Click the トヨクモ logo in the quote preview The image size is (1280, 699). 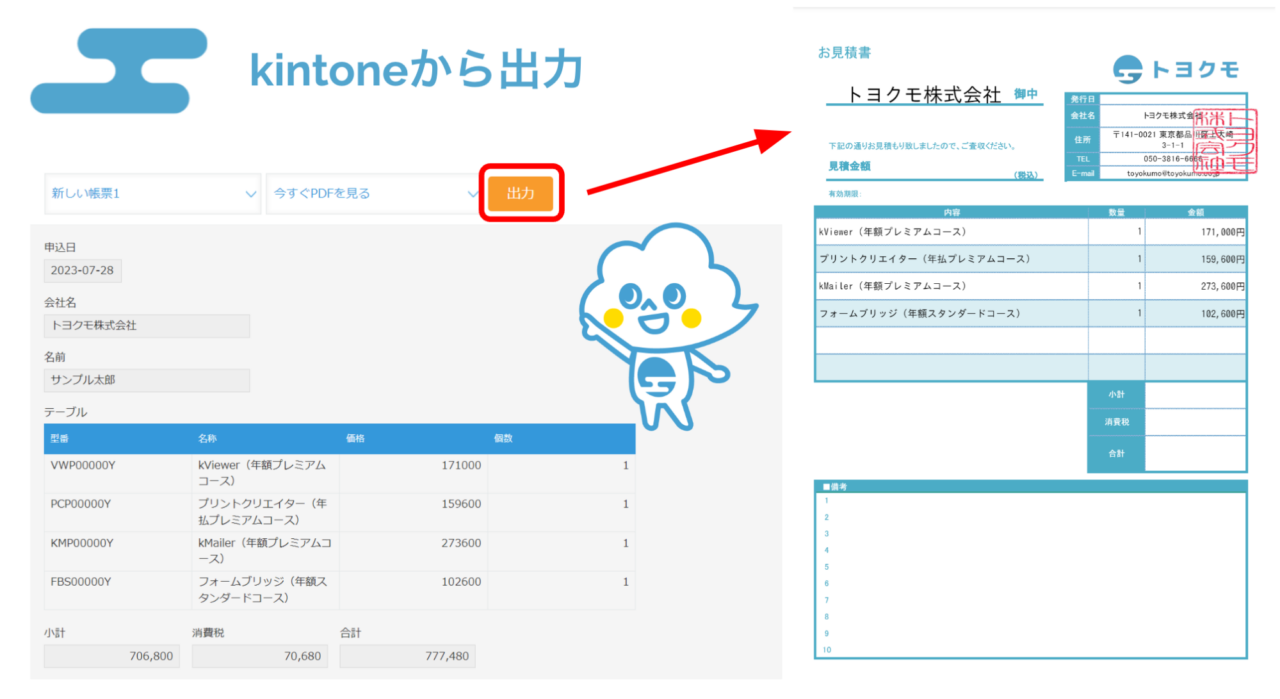tap(1178, 68)
